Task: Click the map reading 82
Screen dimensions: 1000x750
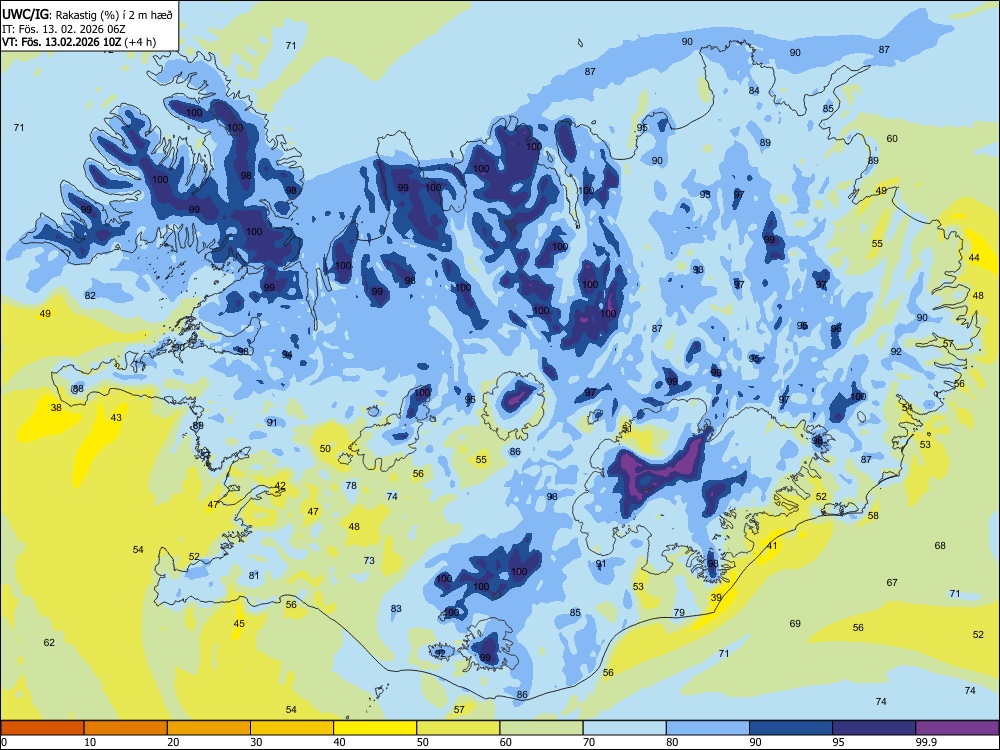Action: (x=90, y=295)
